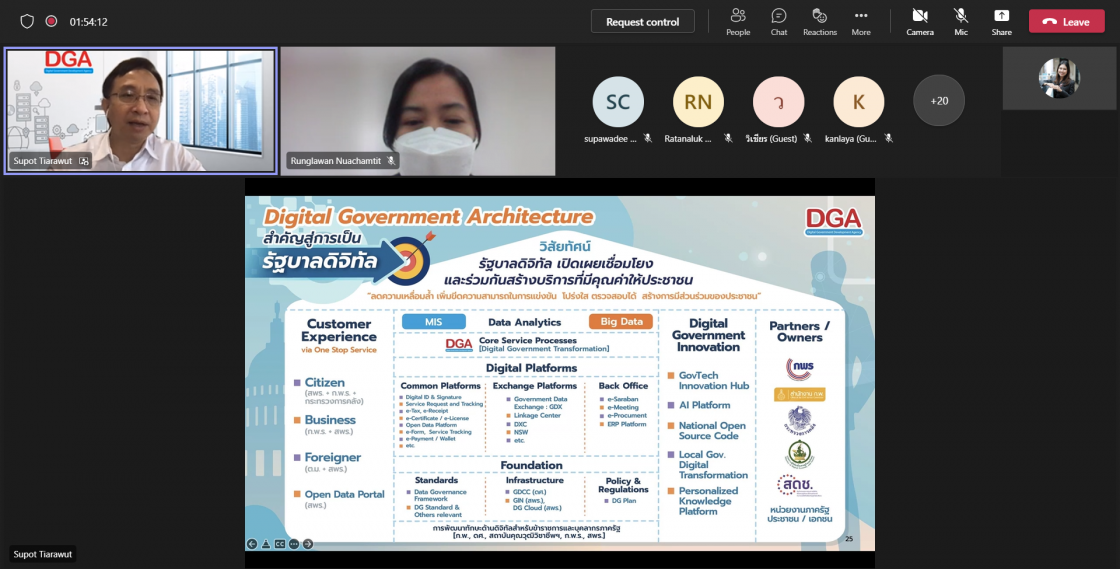The image size is (1120, 569).
Task: Click the muted mic icon beside Ratanaluk
Action: coord(728,139)
